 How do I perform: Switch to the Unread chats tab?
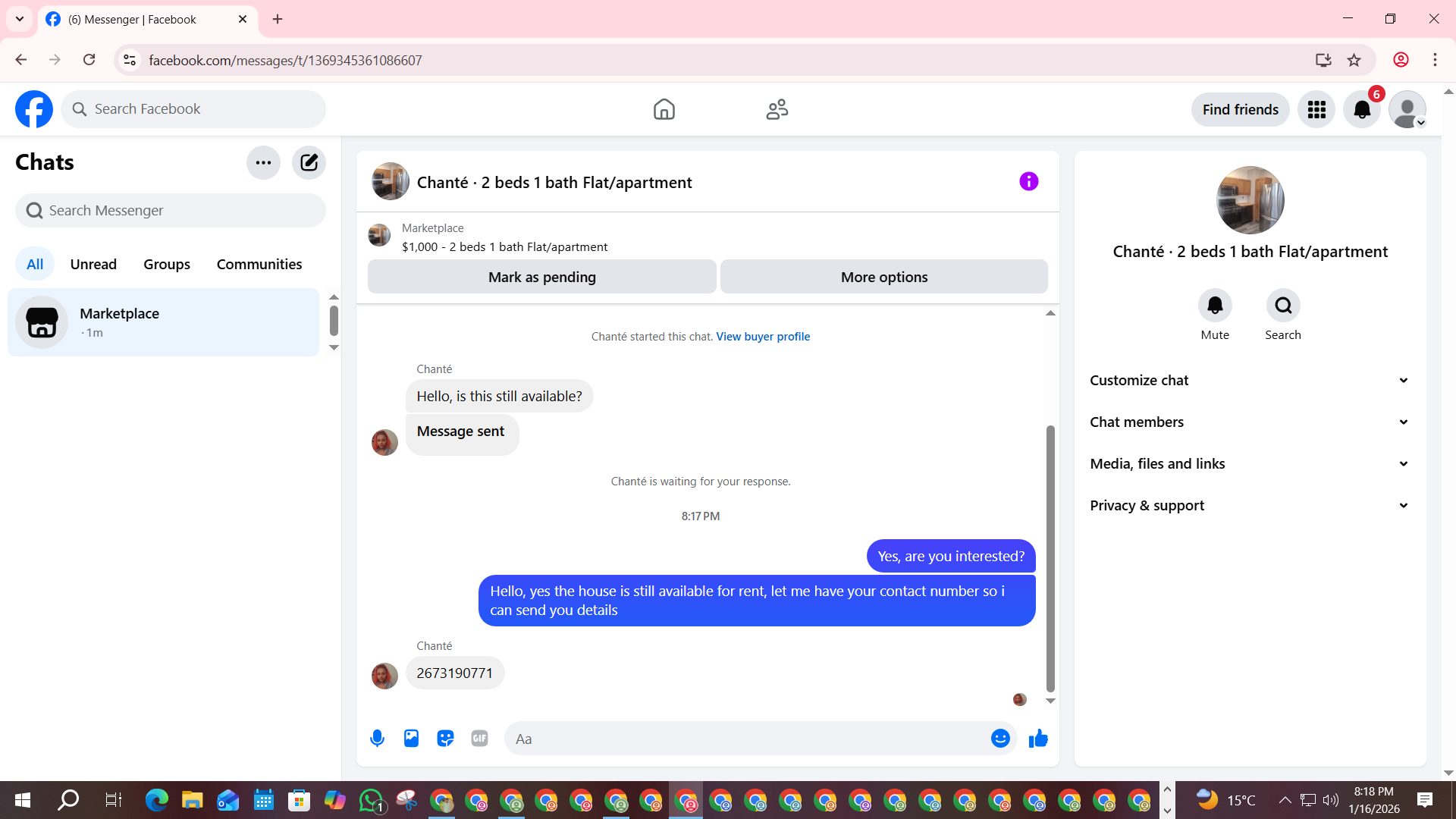tap(93, 264)
